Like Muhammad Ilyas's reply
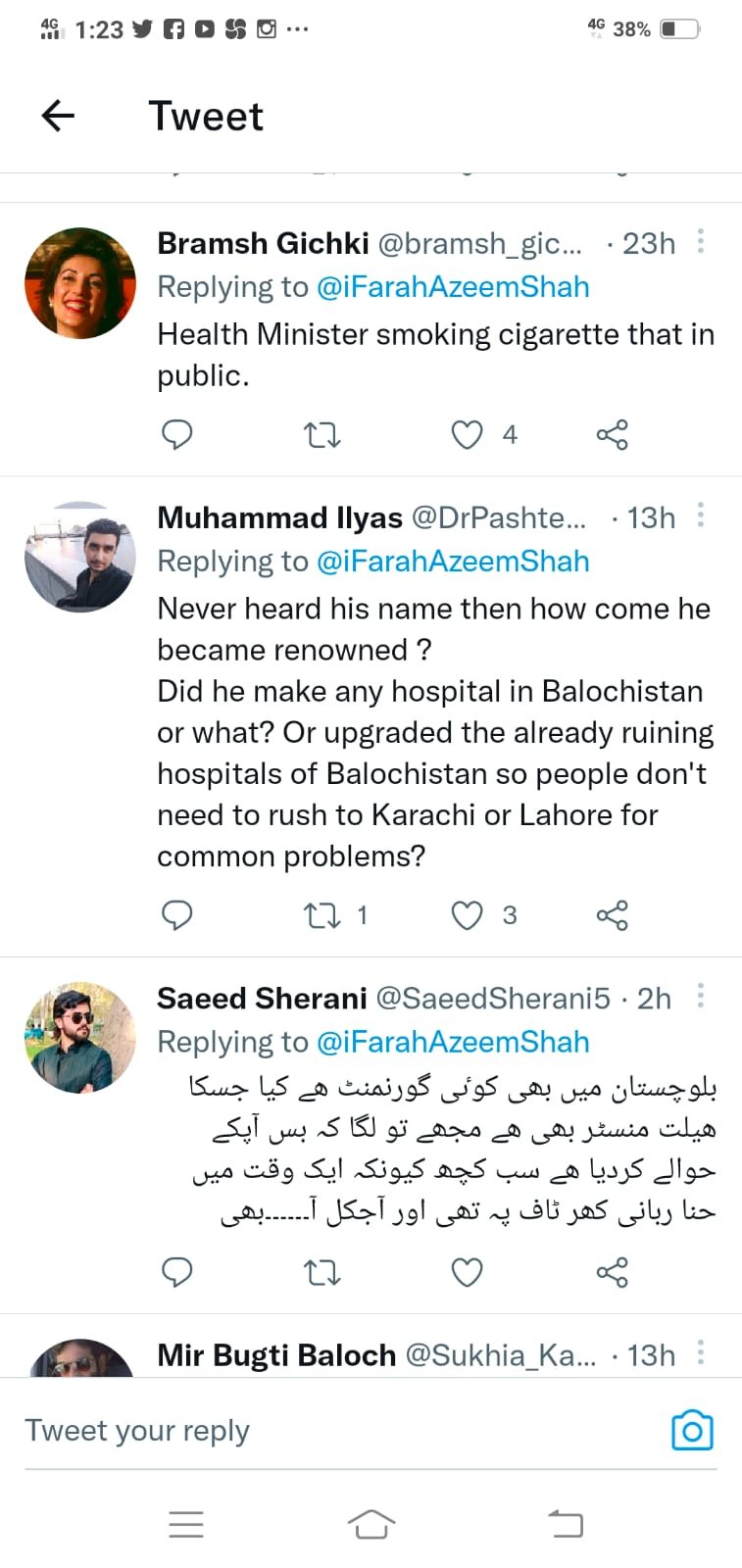742x1568 pixels. pyautogui.click(x=467, y=915)
